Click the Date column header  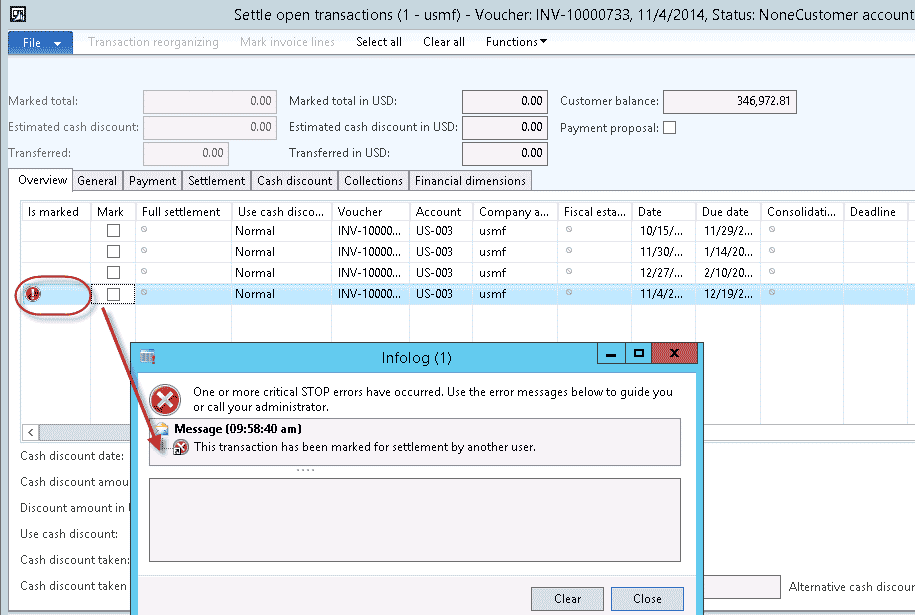663,212
